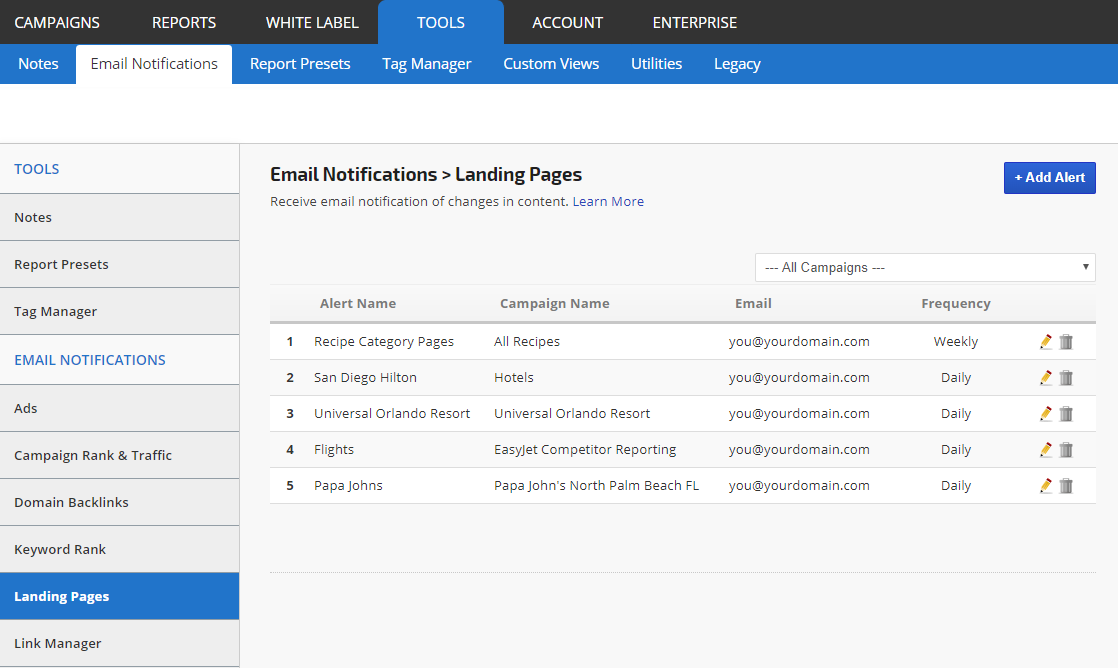This screenshot has height=668, width=1118.
Task: Open the All Campaigns filter dropdown
Action: coord(925,268)
